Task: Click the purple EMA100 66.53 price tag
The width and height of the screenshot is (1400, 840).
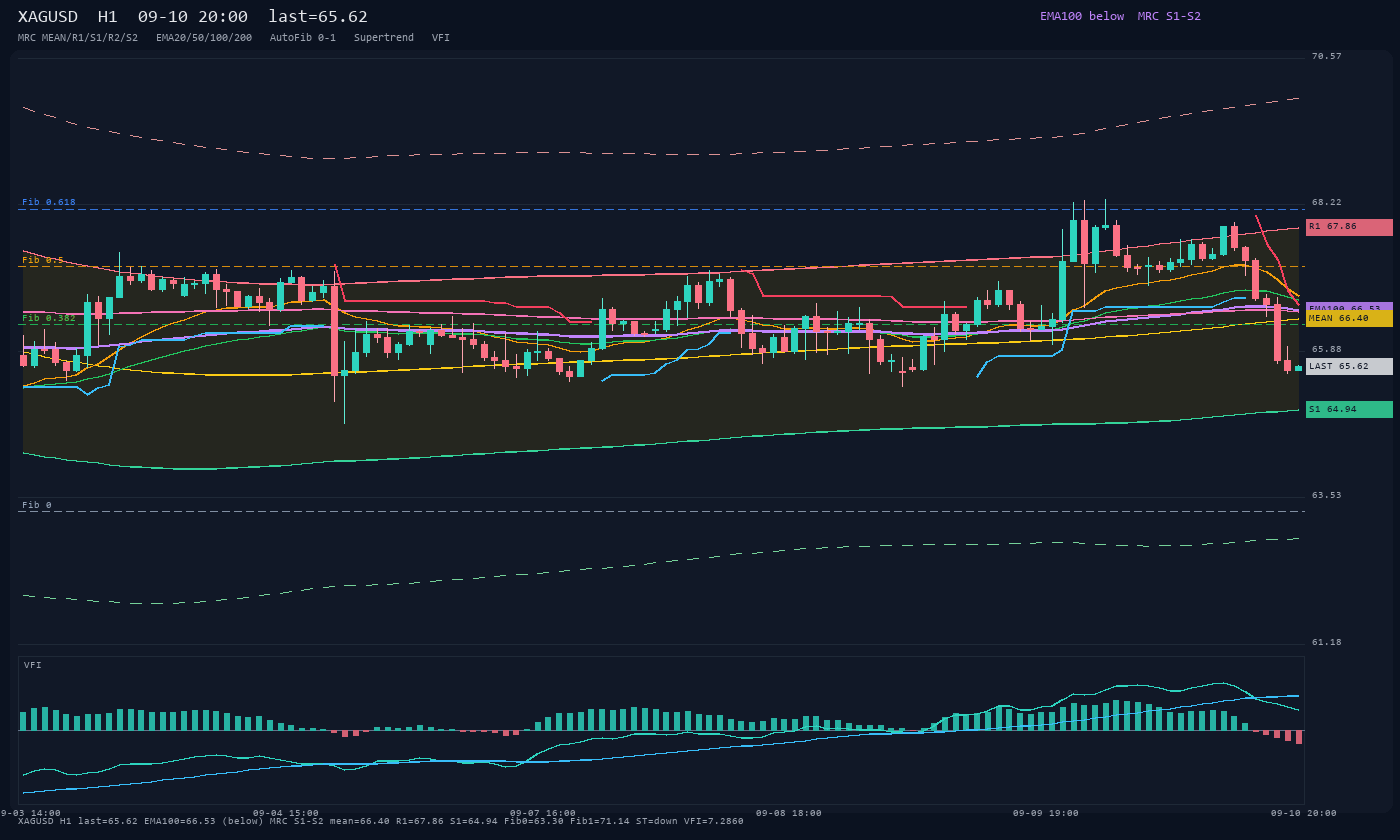Action: point(1349,306)
